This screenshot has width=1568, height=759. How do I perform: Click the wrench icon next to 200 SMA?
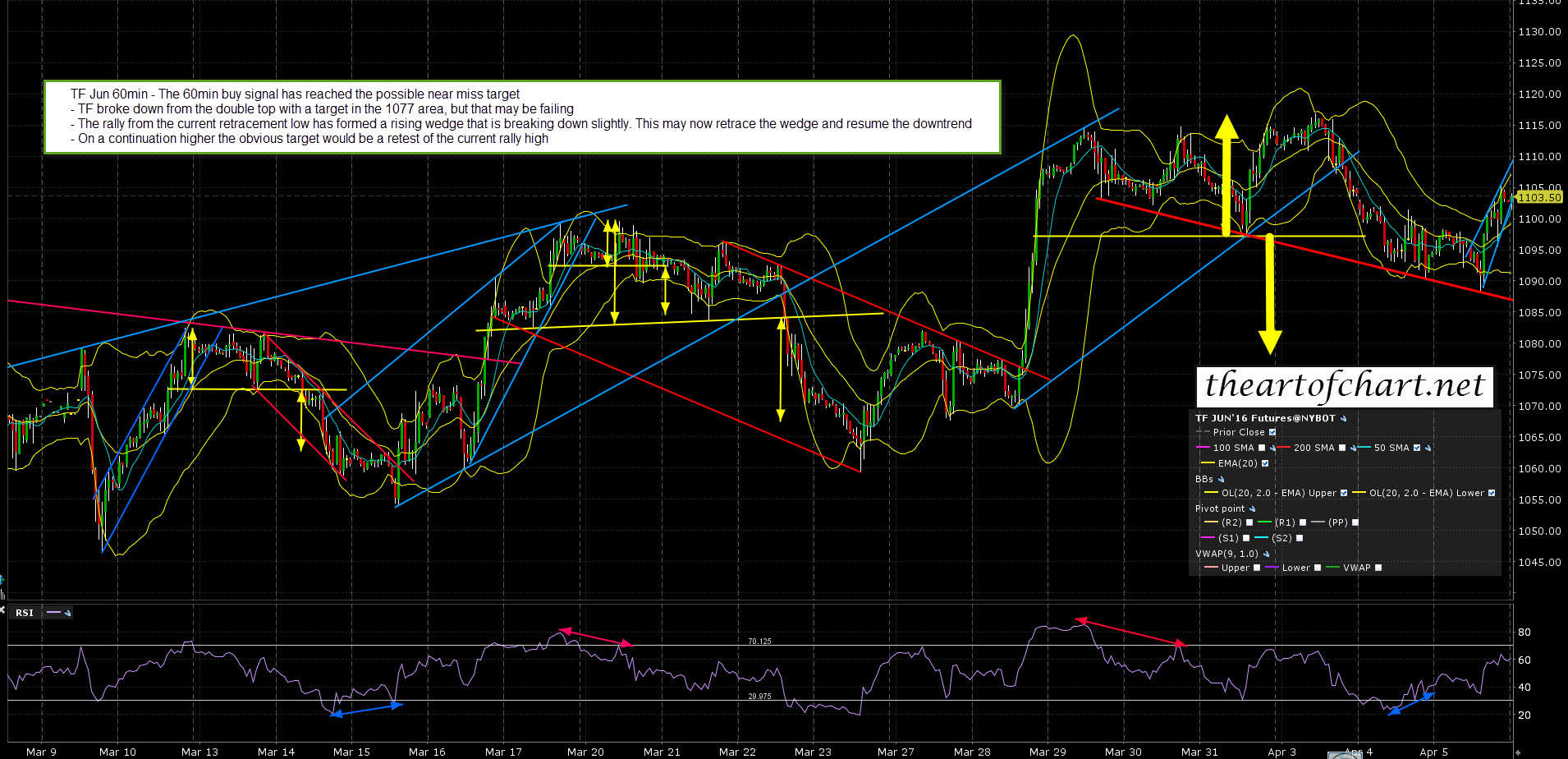1353,448
